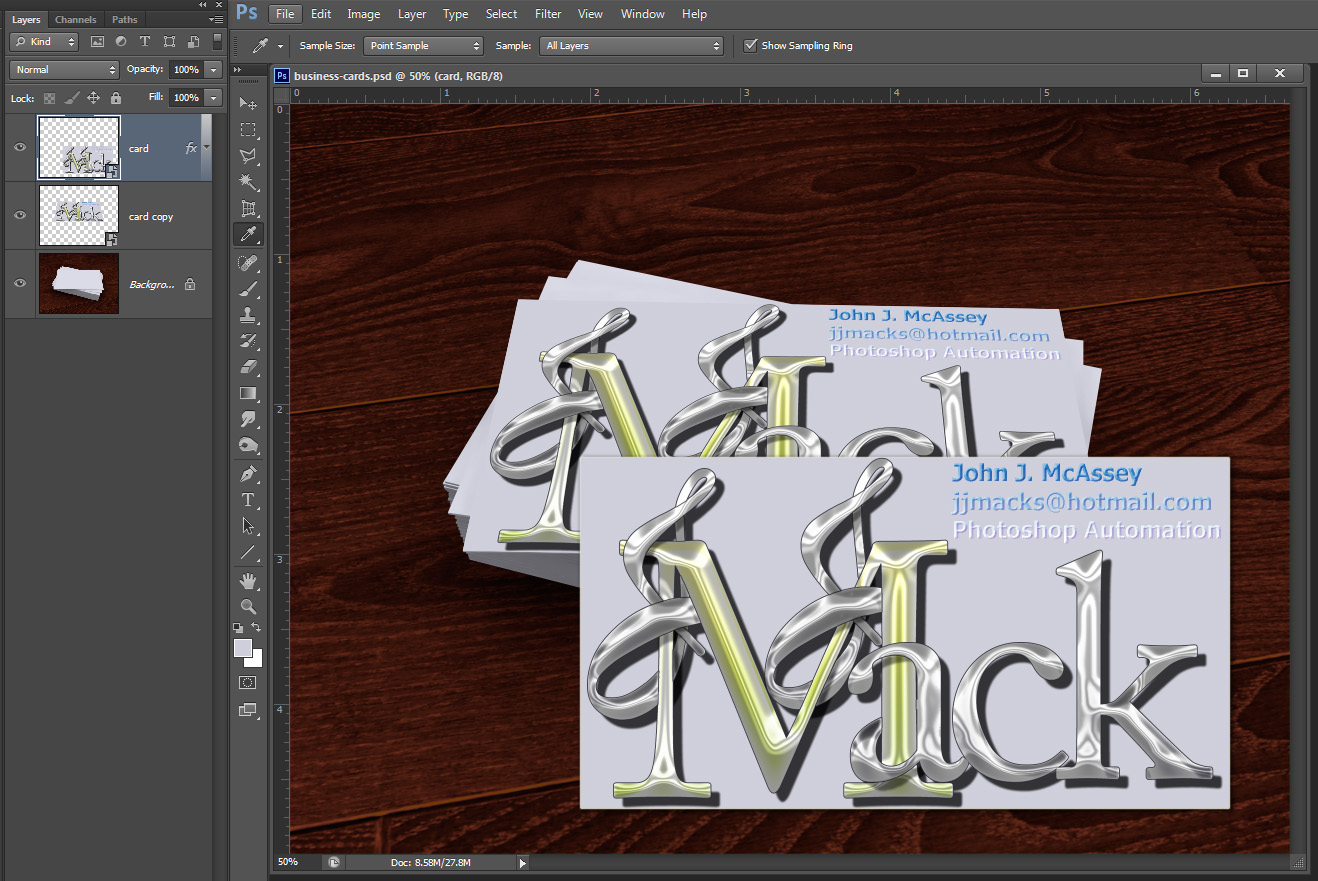Open the Image menu
This screenshot has width=1318, height=881.
[x=363, y=14]
